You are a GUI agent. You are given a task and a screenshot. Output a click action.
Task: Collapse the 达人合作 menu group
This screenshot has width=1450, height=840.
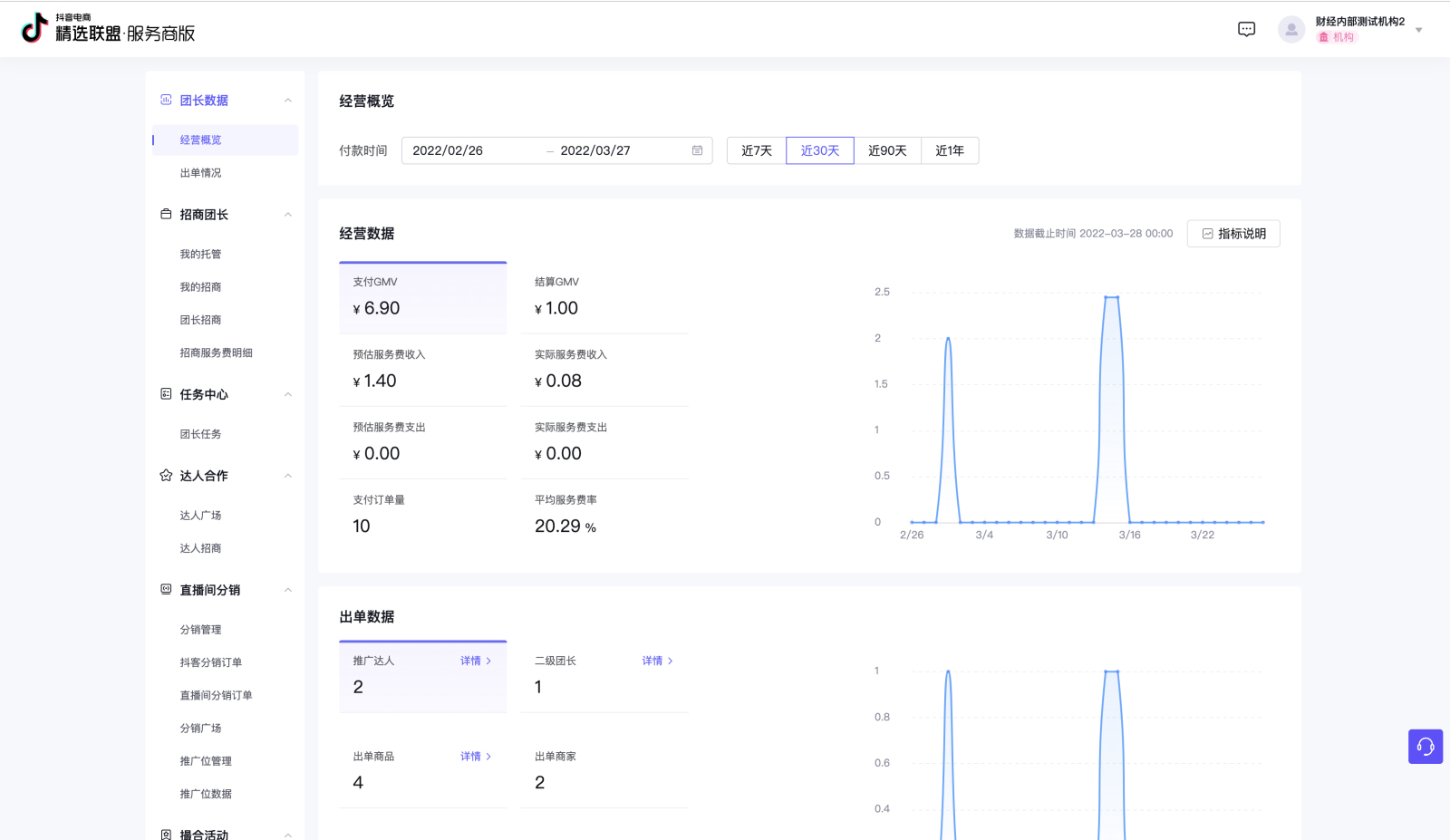coord(288,476)
